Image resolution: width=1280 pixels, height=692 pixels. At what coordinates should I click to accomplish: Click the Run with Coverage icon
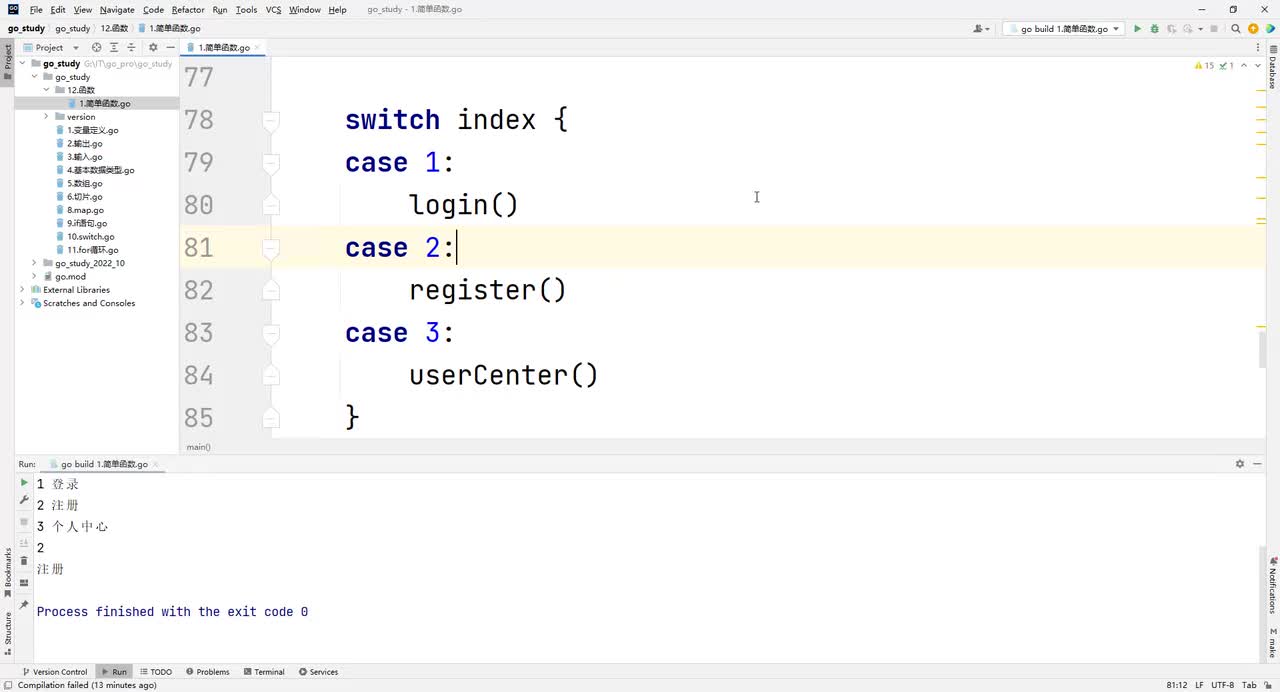click(x=1172, y=29)
